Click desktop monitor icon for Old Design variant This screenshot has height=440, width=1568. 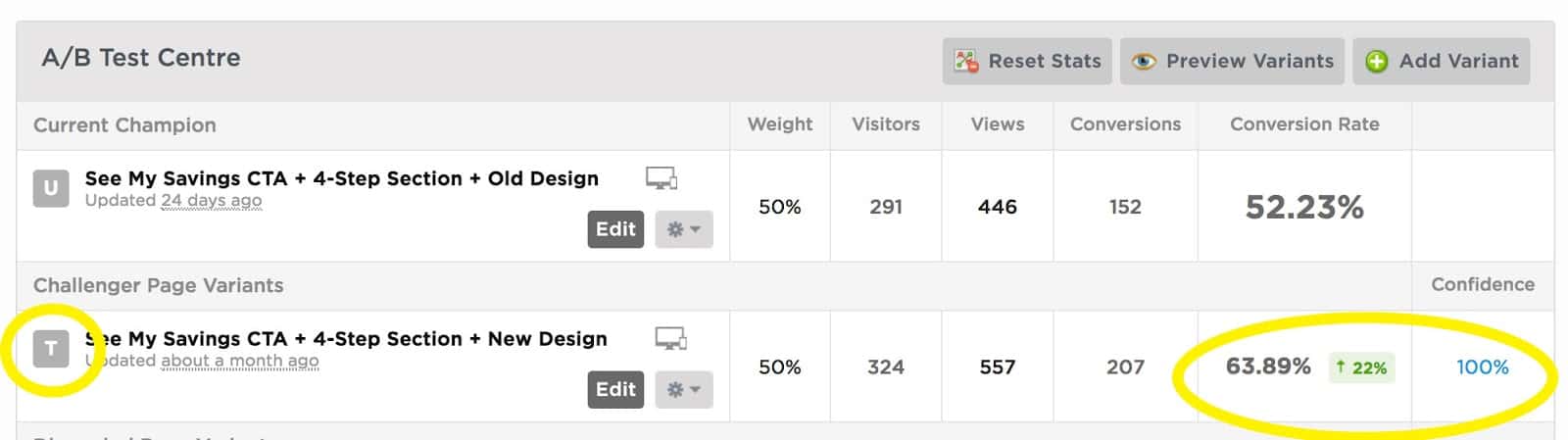tap(661, 178)
